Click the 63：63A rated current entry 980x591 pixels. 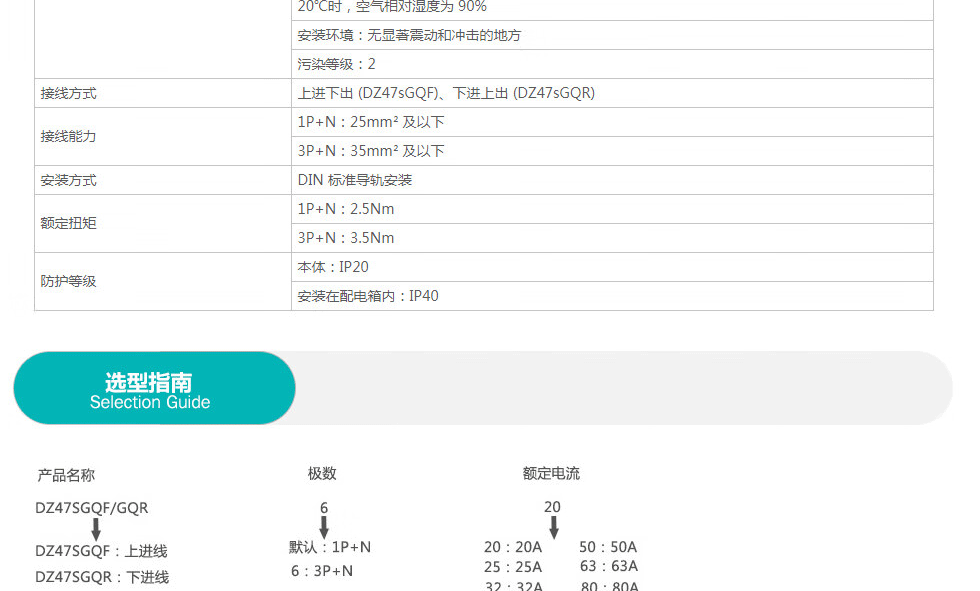[x=608, y=566]
